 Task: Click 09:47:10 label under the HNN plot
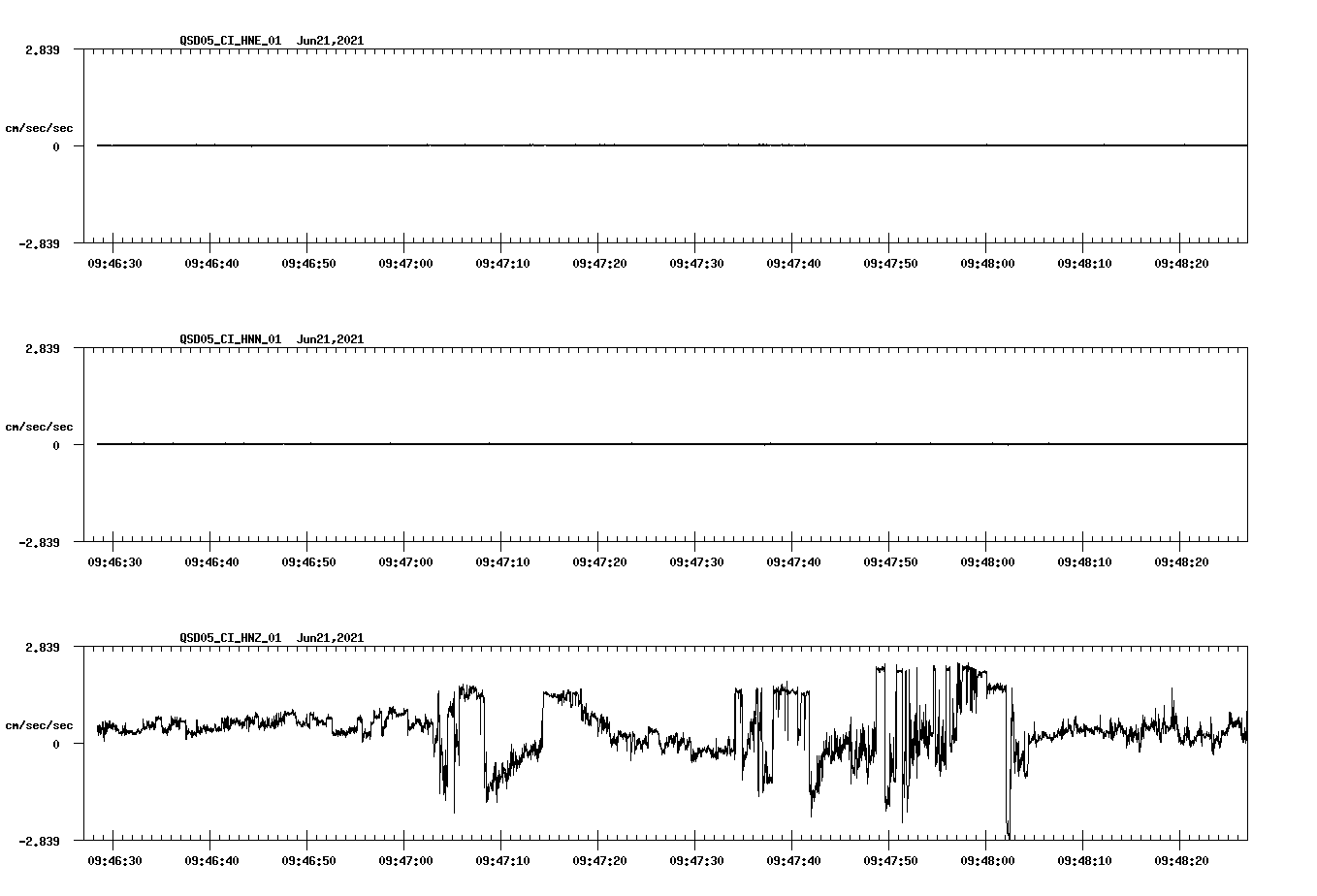502,562
